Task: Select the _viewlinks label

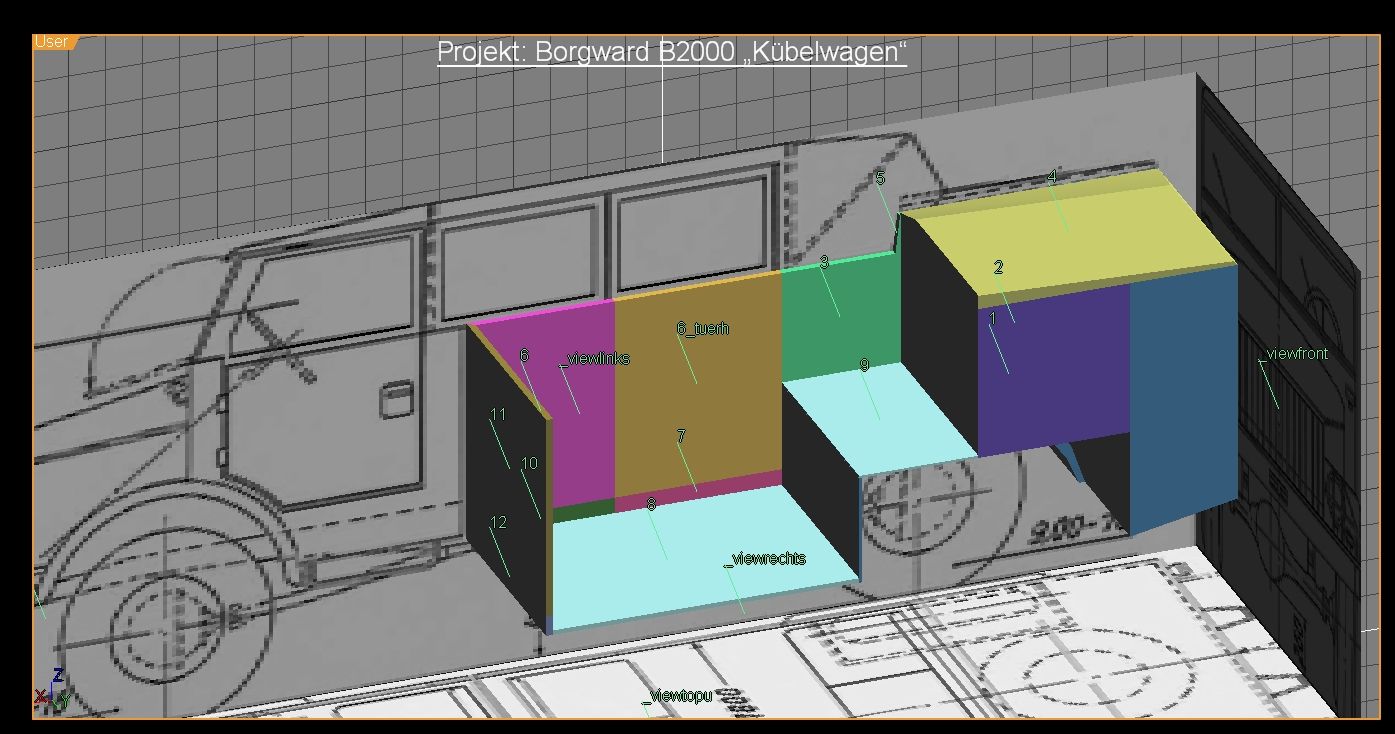Action: (x=594, y=359)
